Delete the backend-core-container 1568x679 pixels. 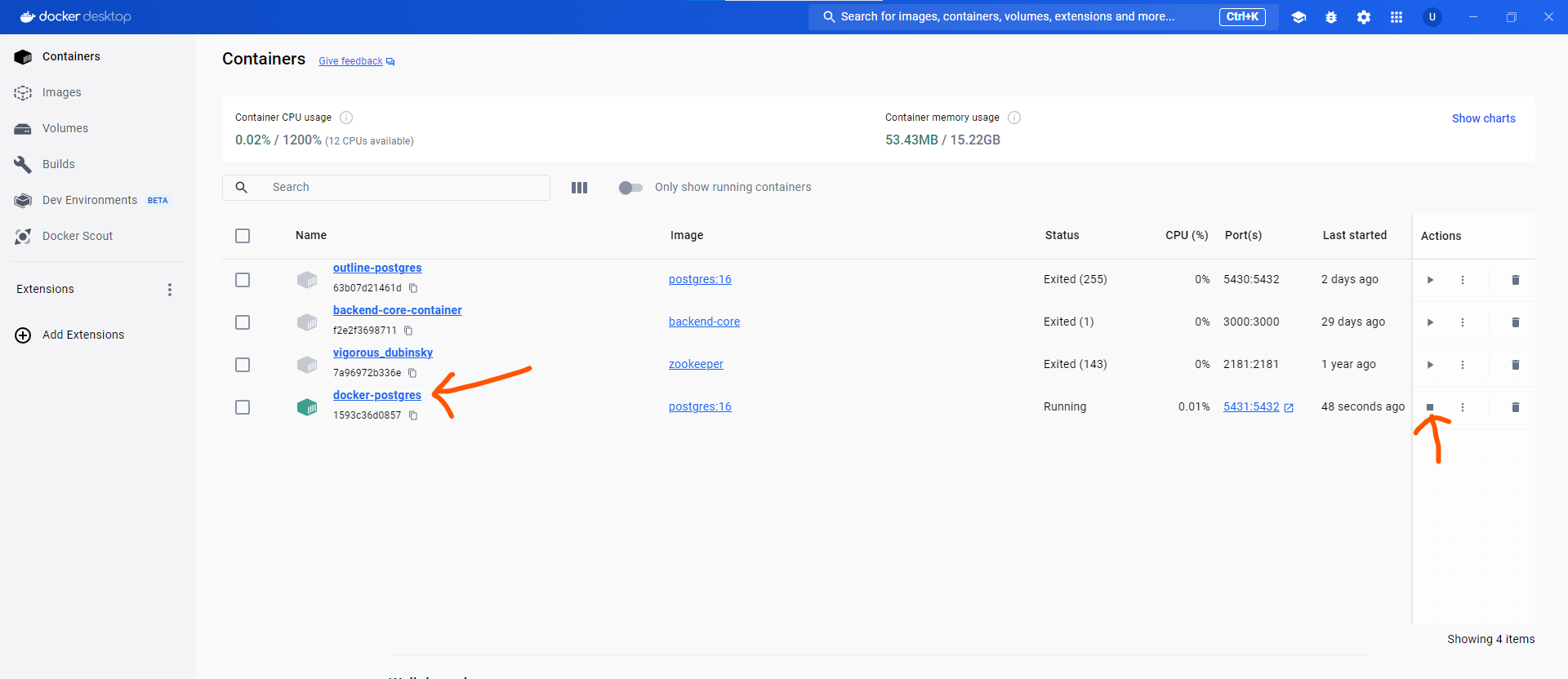(x=1516, y=322)
